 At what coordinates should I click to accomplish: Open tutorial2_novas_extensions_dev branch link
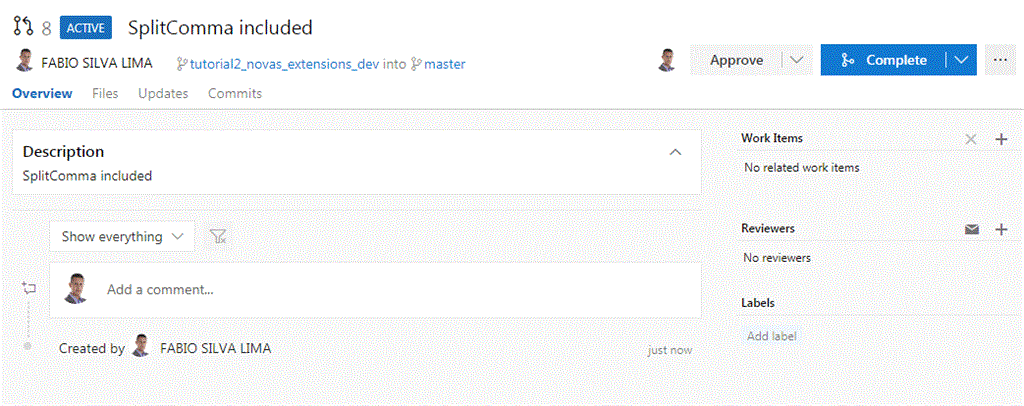pyautogui.click(x=285, y=64)
